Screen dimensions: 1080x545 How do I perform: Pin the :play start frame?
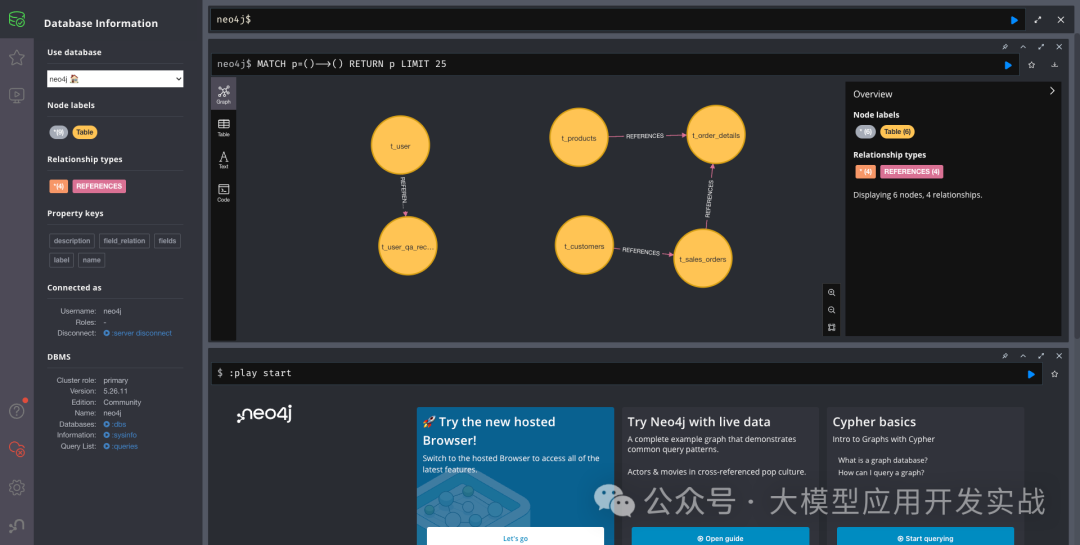1005,356
